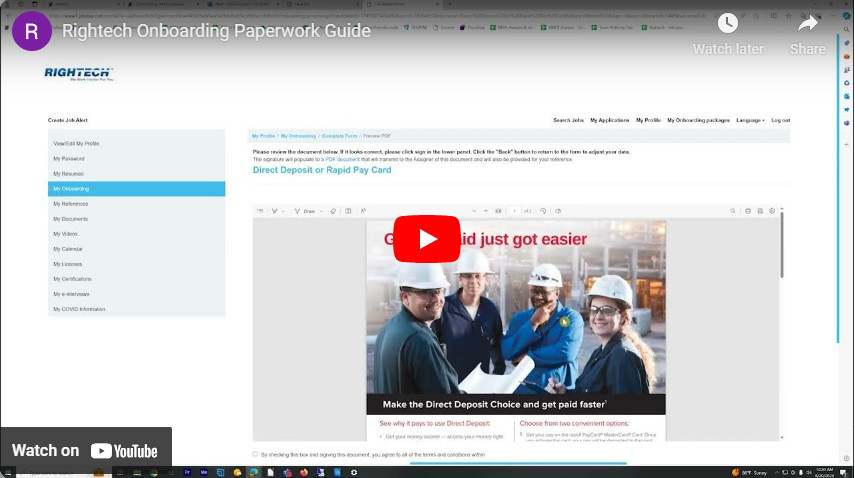855x478 pixels.
Task: Click Watch on YouTube
Action: tap(85, 451)
